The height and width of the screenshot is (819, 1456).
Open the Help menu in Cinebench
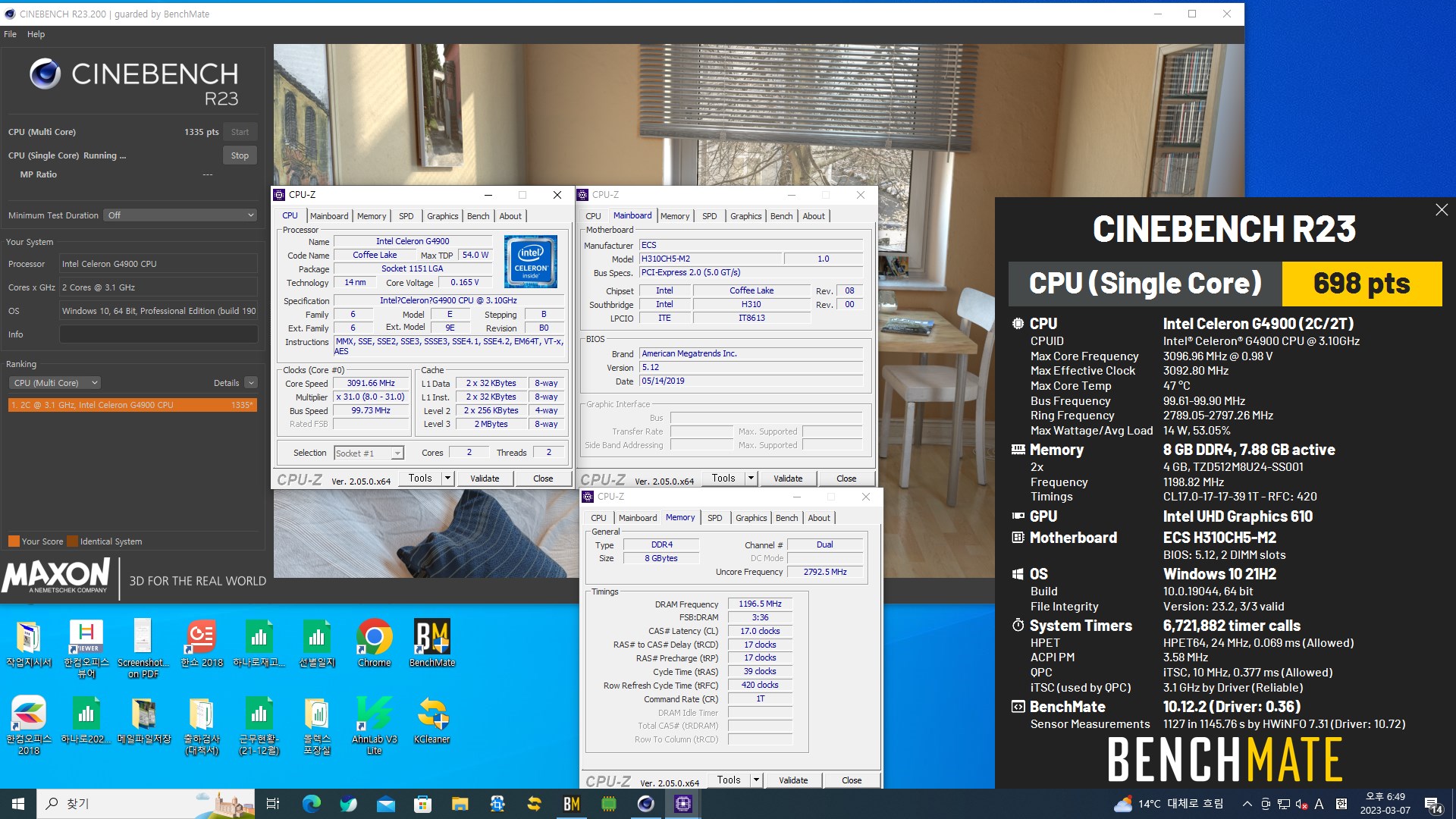[x=36, y=34]
